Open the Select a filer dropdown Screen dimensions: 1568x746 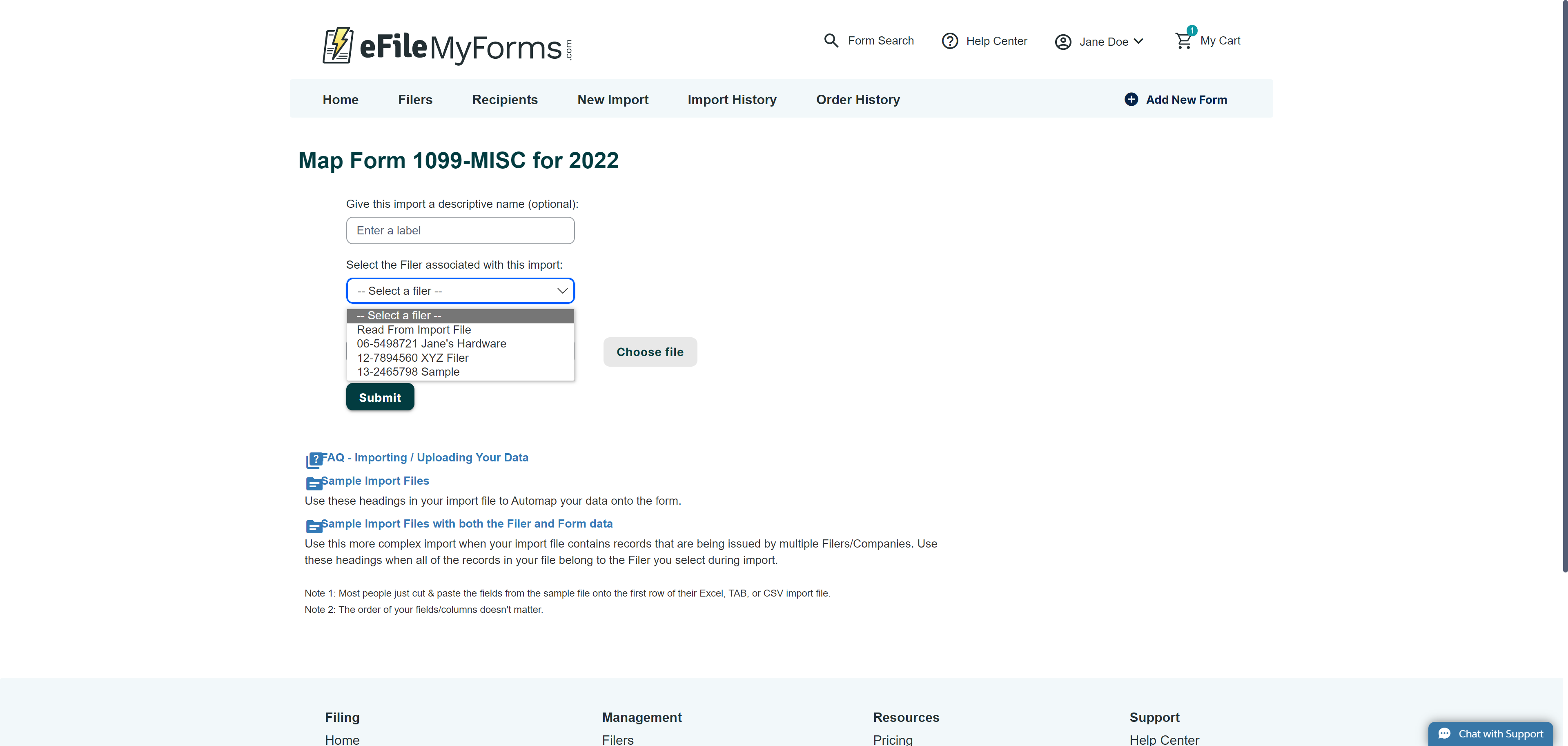click(460, 291)
